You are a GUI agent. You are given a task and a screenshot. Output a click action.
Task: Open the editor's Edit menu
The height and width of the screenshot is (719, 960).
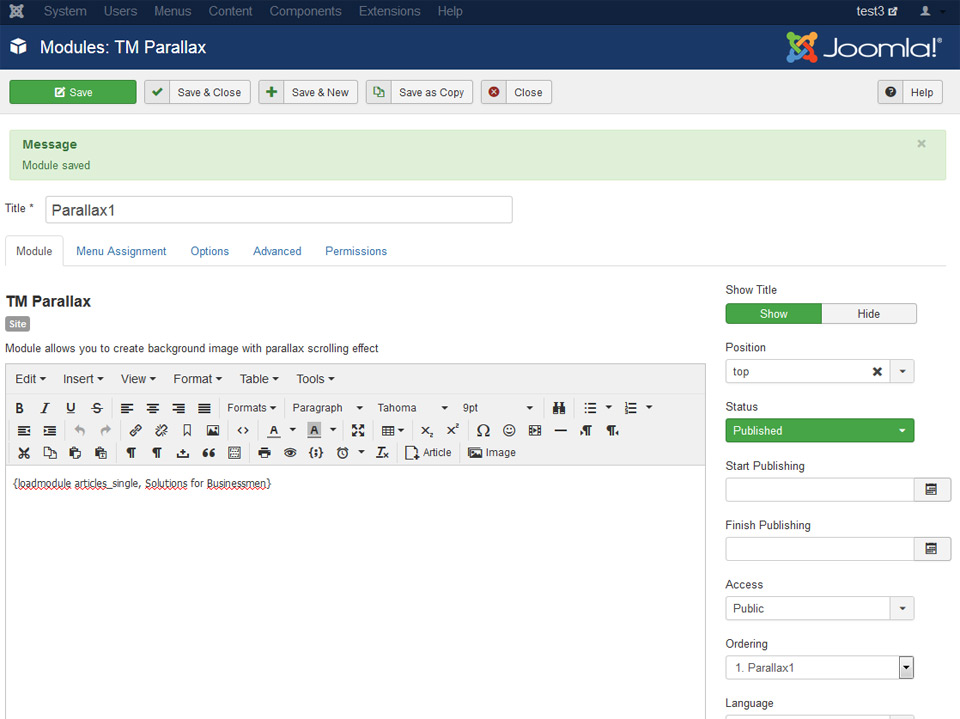pyautogui.click(x=30, y=379)
